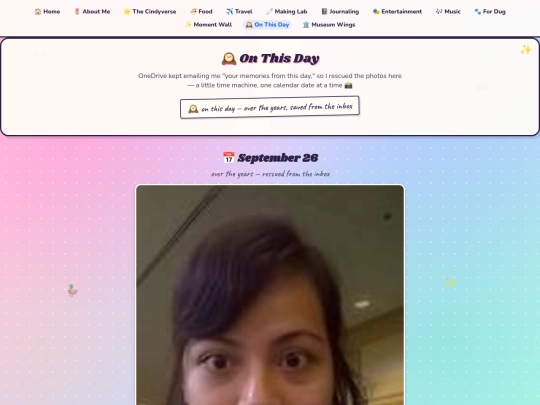540x405 pixels.
Task: Visit the Making Lab page
Action: [287, 12]
